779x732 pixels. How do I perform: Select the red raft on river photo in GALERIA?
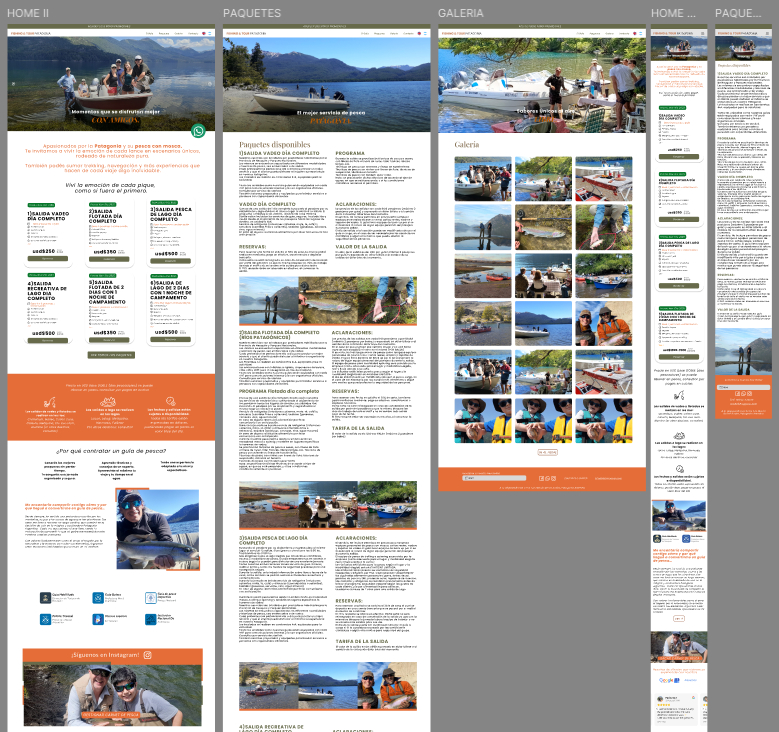coord(483,324)
